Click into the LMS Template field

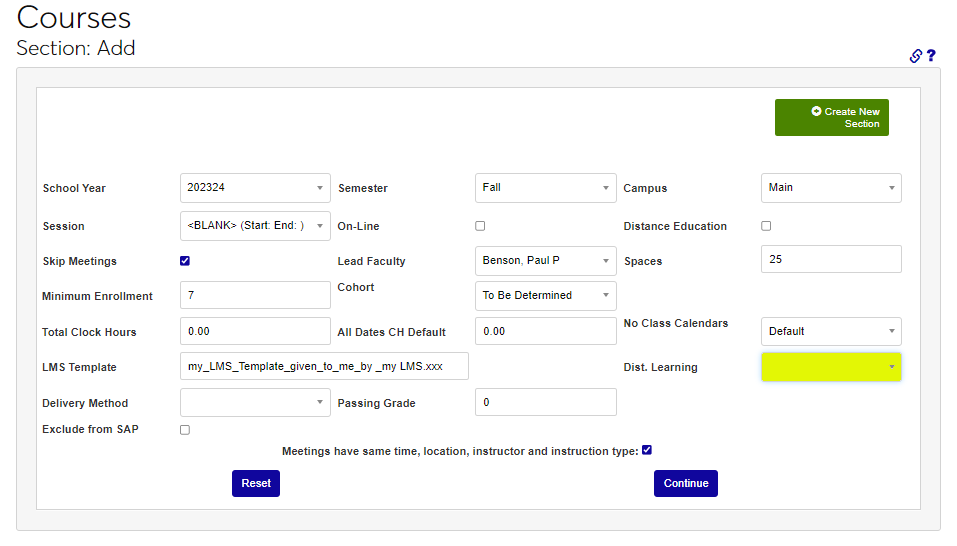(x=324, y=367)
